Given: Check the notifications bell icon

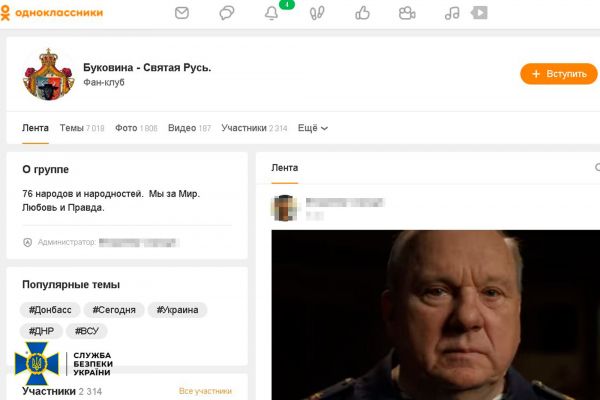Looking at the screenshot, I should click(272, 13).
